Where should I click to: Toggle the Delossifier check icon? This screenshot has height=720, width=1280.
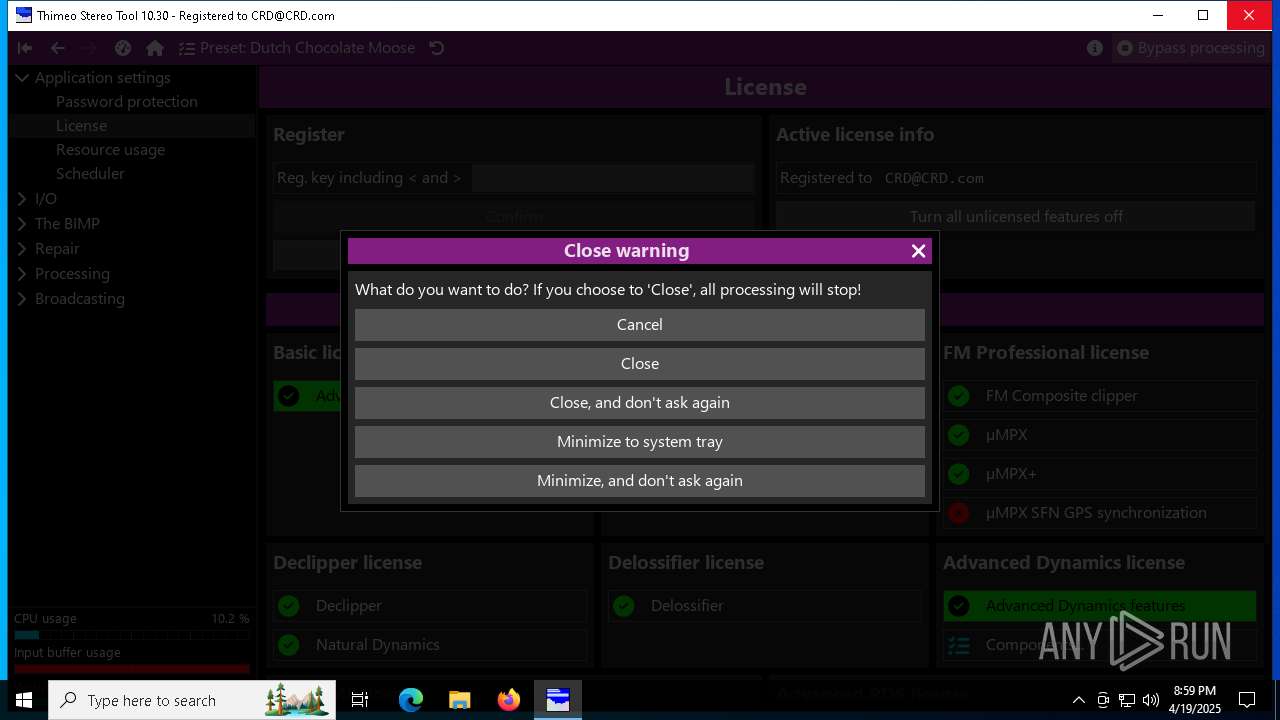point(624,606)
